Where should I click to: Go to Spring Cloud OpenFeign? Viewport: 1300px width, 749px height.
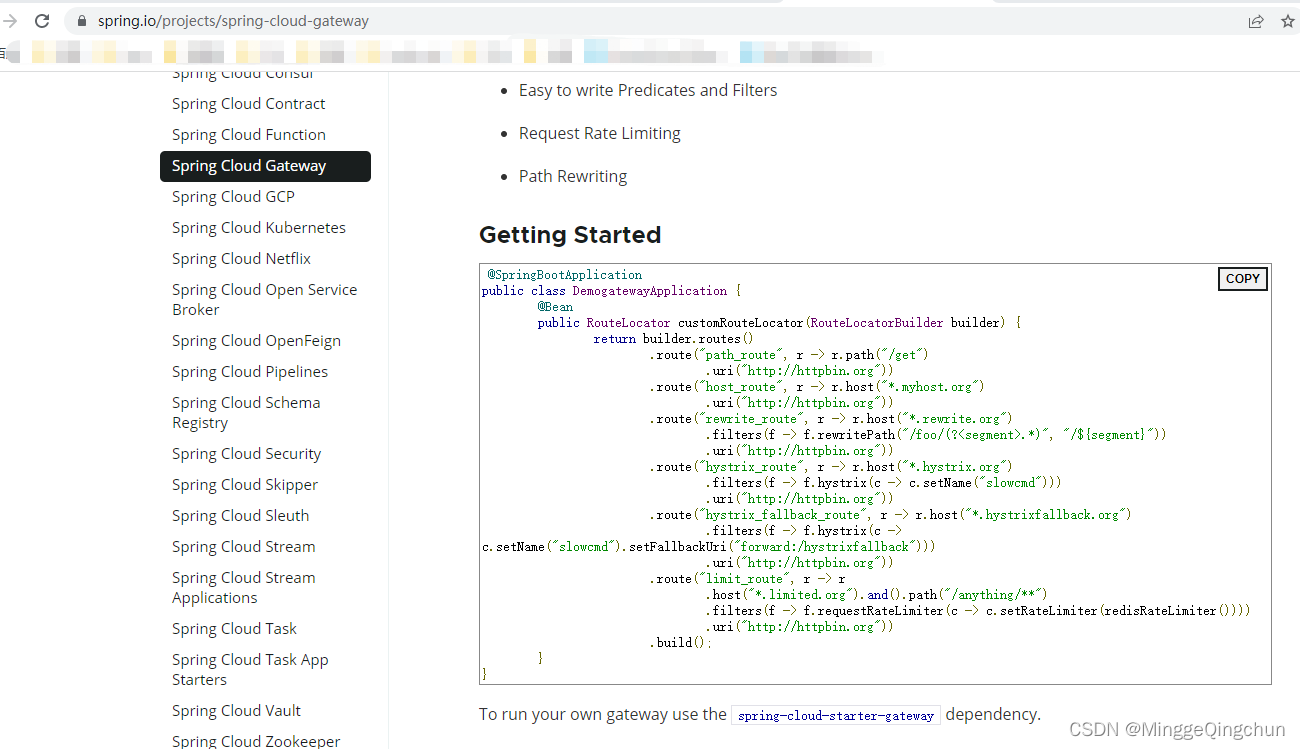pyautogui.click(x=256, y=341)
